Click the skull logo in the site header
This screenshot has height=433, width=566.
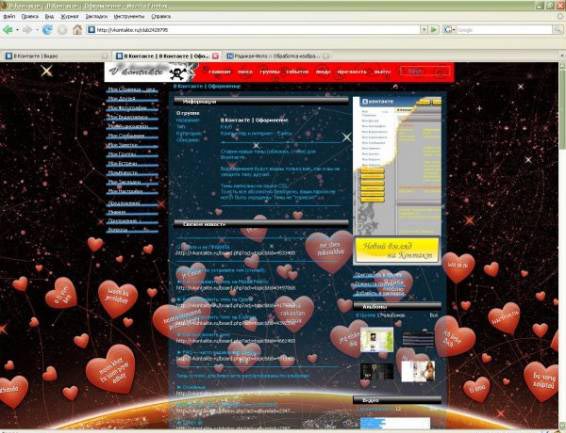click(x=178, y=74)
